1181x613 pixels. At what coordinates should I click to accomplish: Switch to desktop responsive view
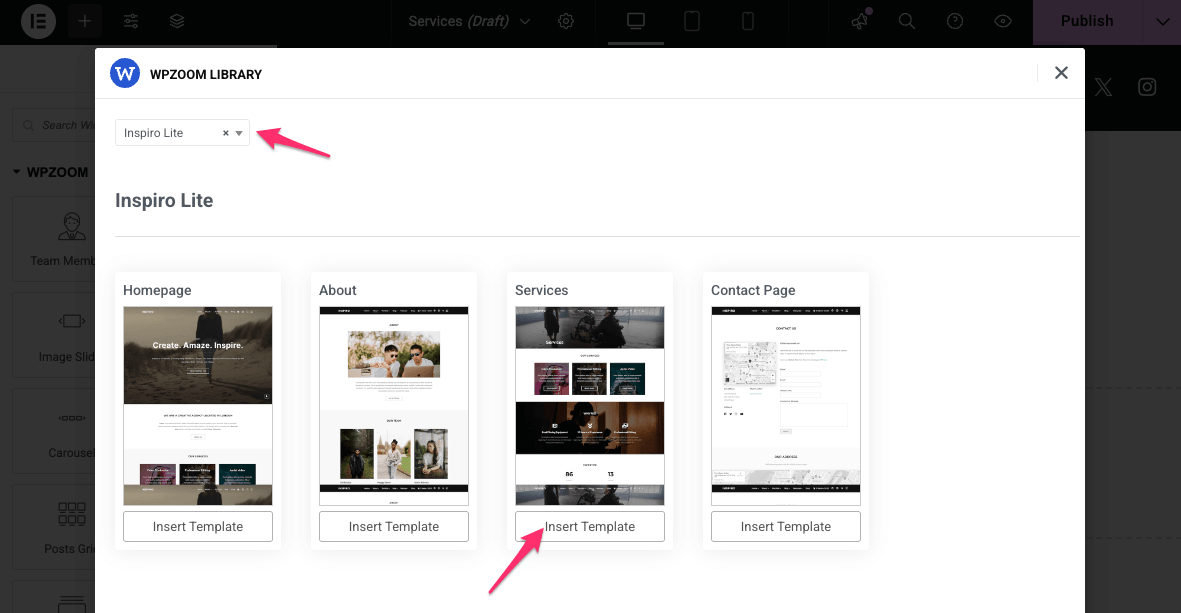tap(635, 21)
